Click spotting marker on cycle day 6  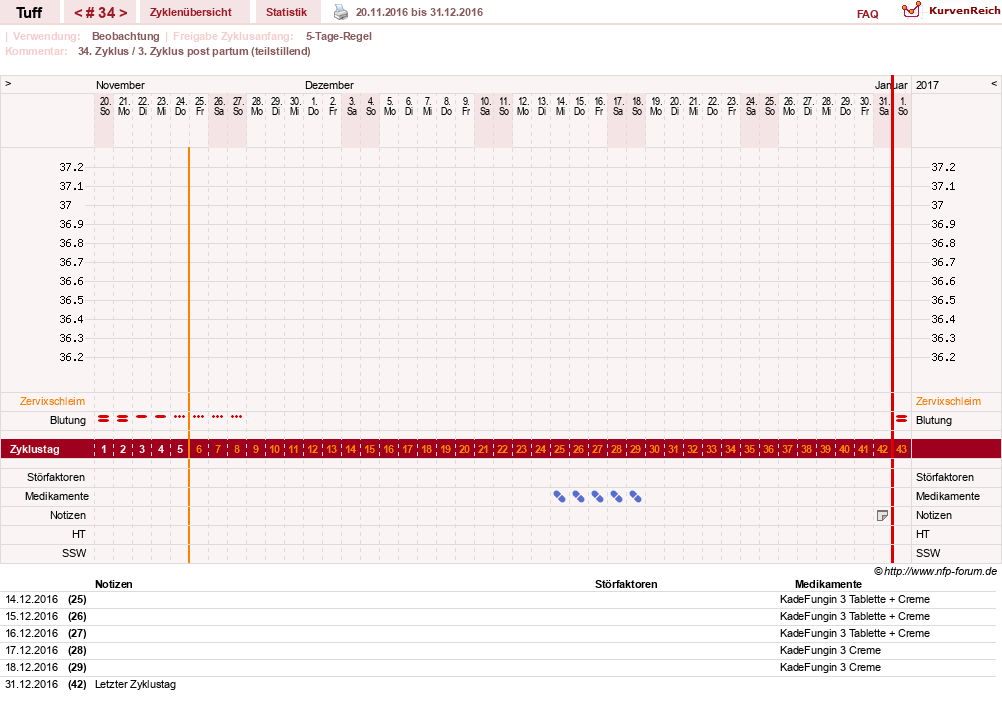click(199, 417)
